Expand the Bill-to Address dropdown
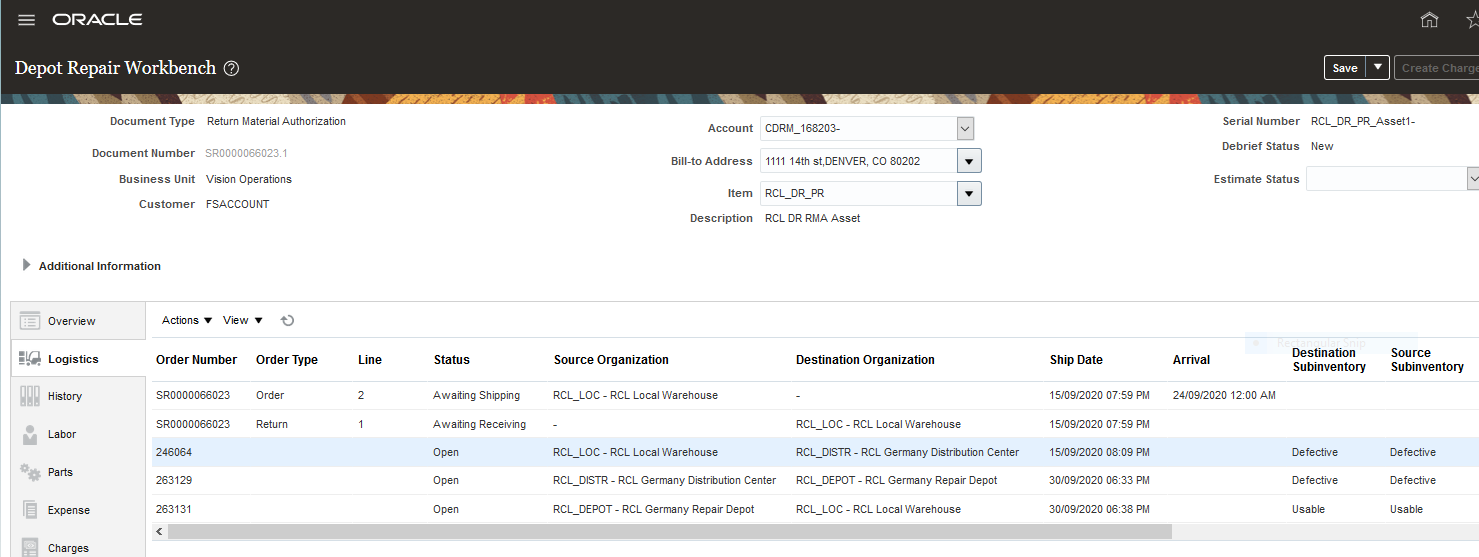Viewport: 1479px width, 557px height. [x=969, y=161]
